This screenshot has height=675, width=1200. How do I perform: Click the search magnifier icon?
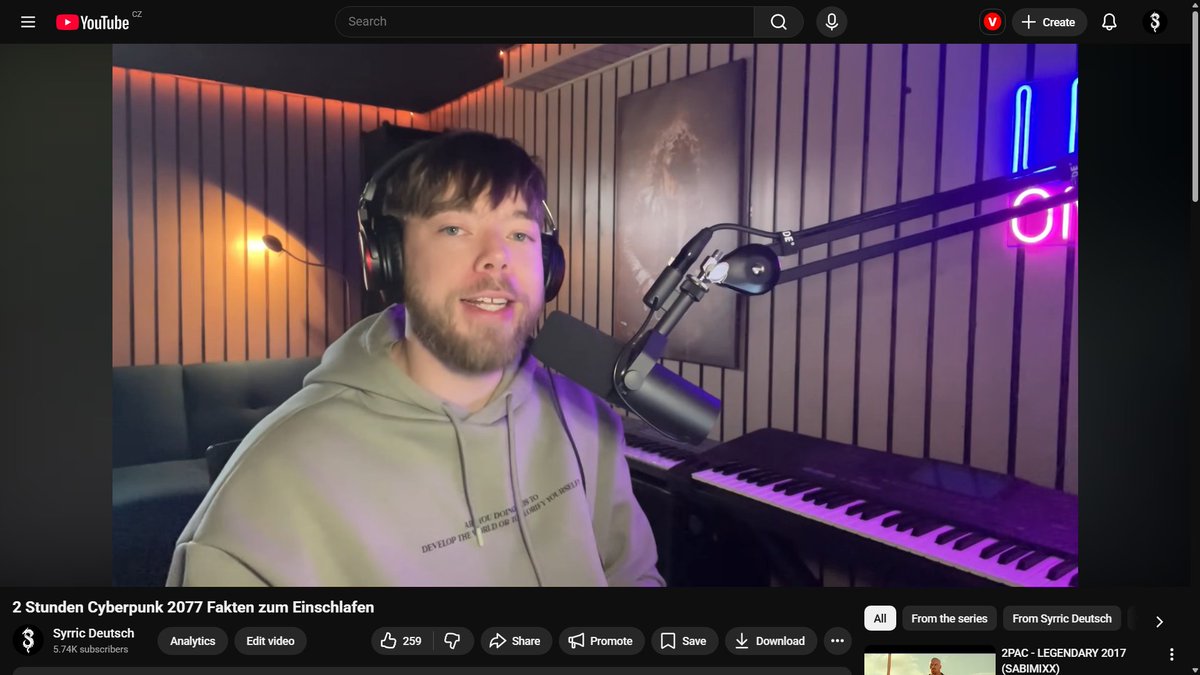pyautogui.click(x=778, y=21)
